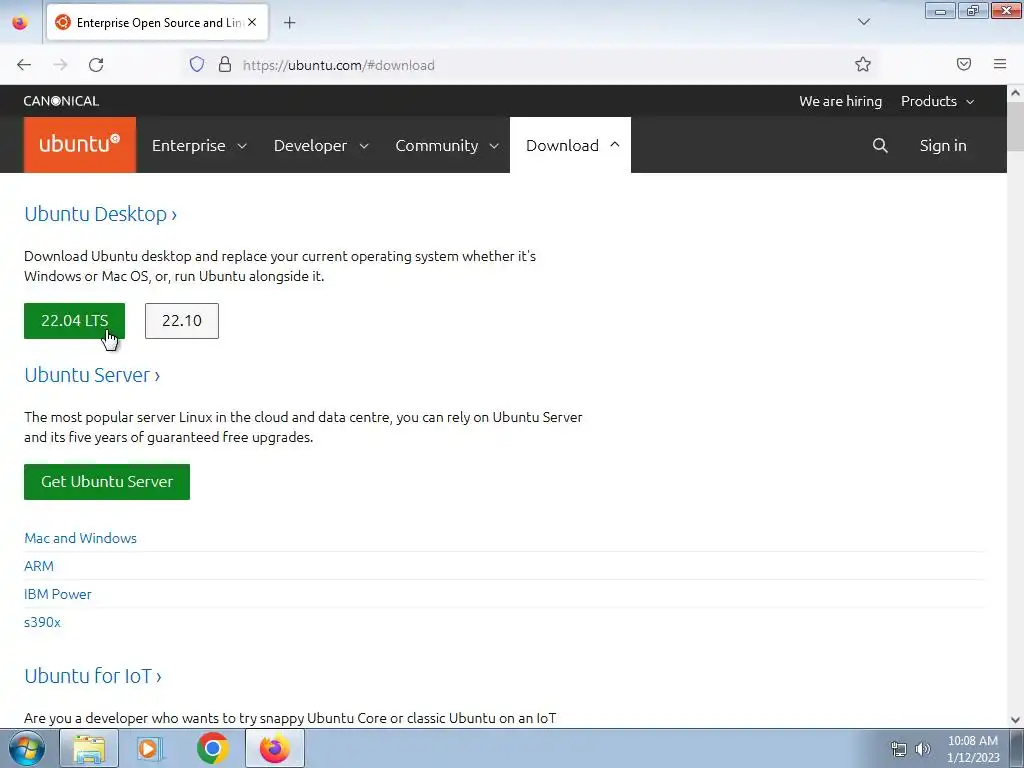Open the Ubuntu for IoT heading link
1024x768 pixels.
pyautogui.click(x=93, y=675)
